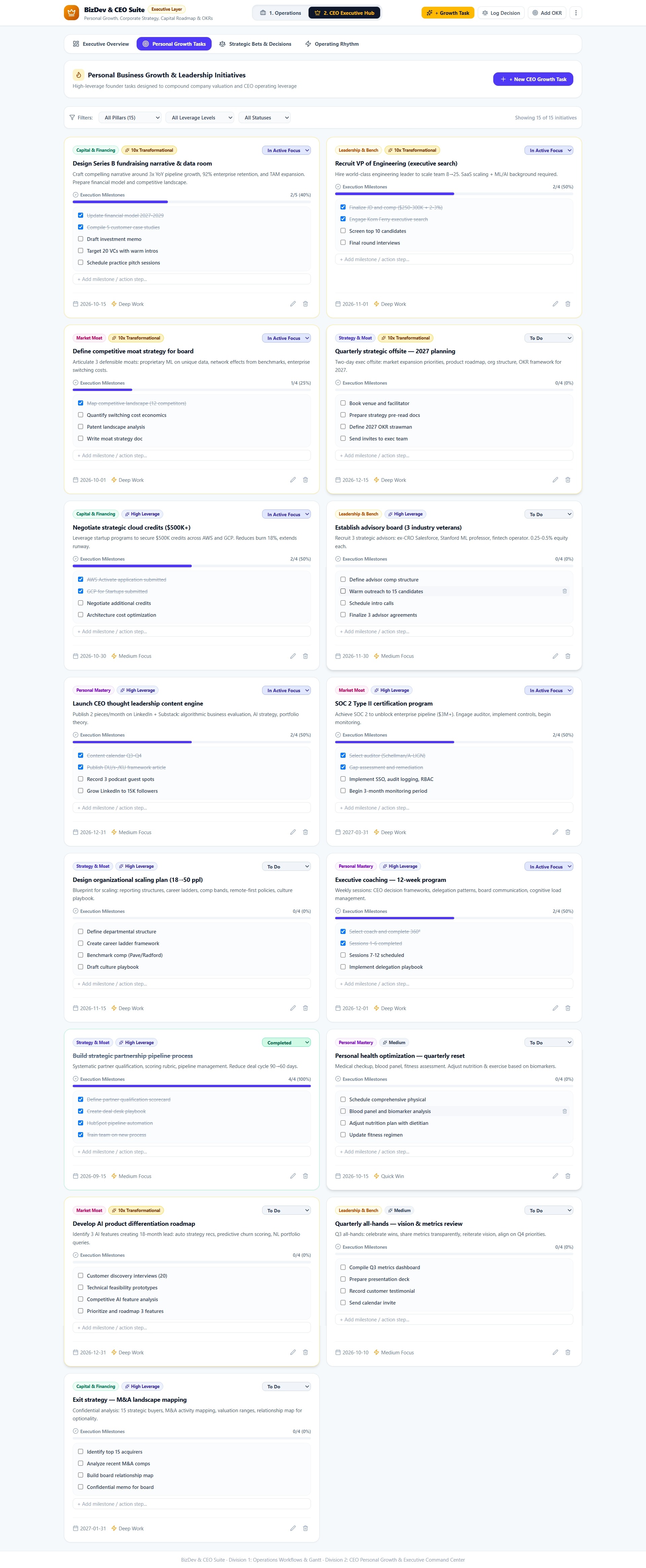This screenshot has width=646, height=1568.
Task: Change status of Series B fundraising card
Action: 286,150
